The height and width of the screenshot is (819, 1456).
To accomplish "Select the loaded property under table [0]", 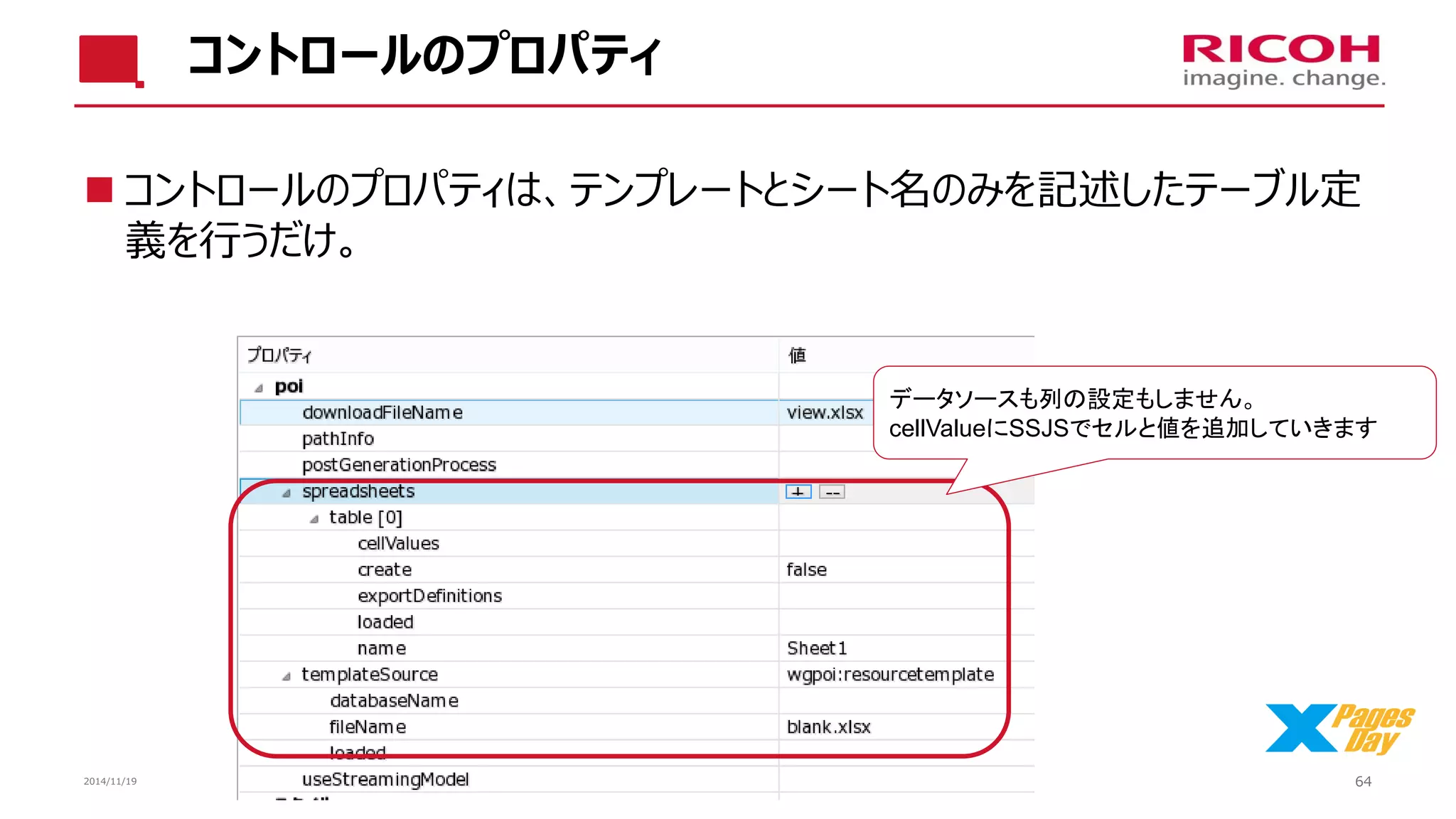I will pos(385,622).
